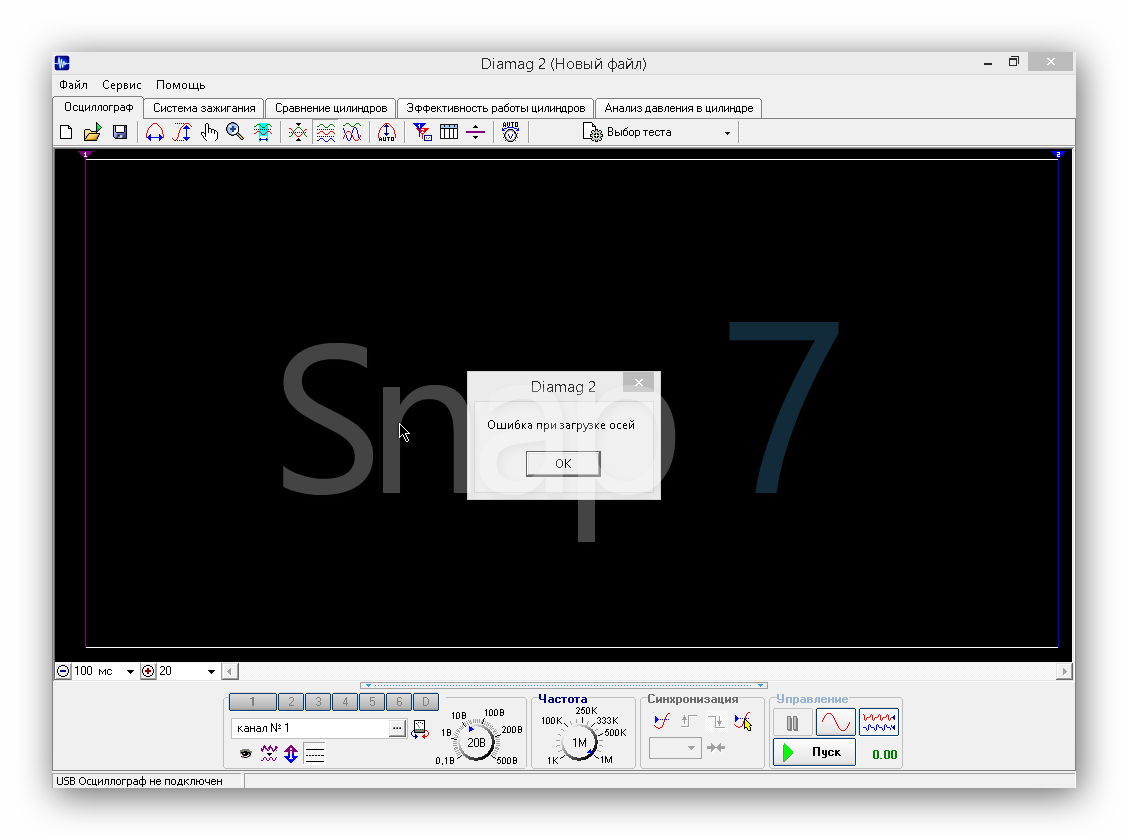
Task: Select red-blue noisy waveform mode button
Action: [x=878, y=722]
